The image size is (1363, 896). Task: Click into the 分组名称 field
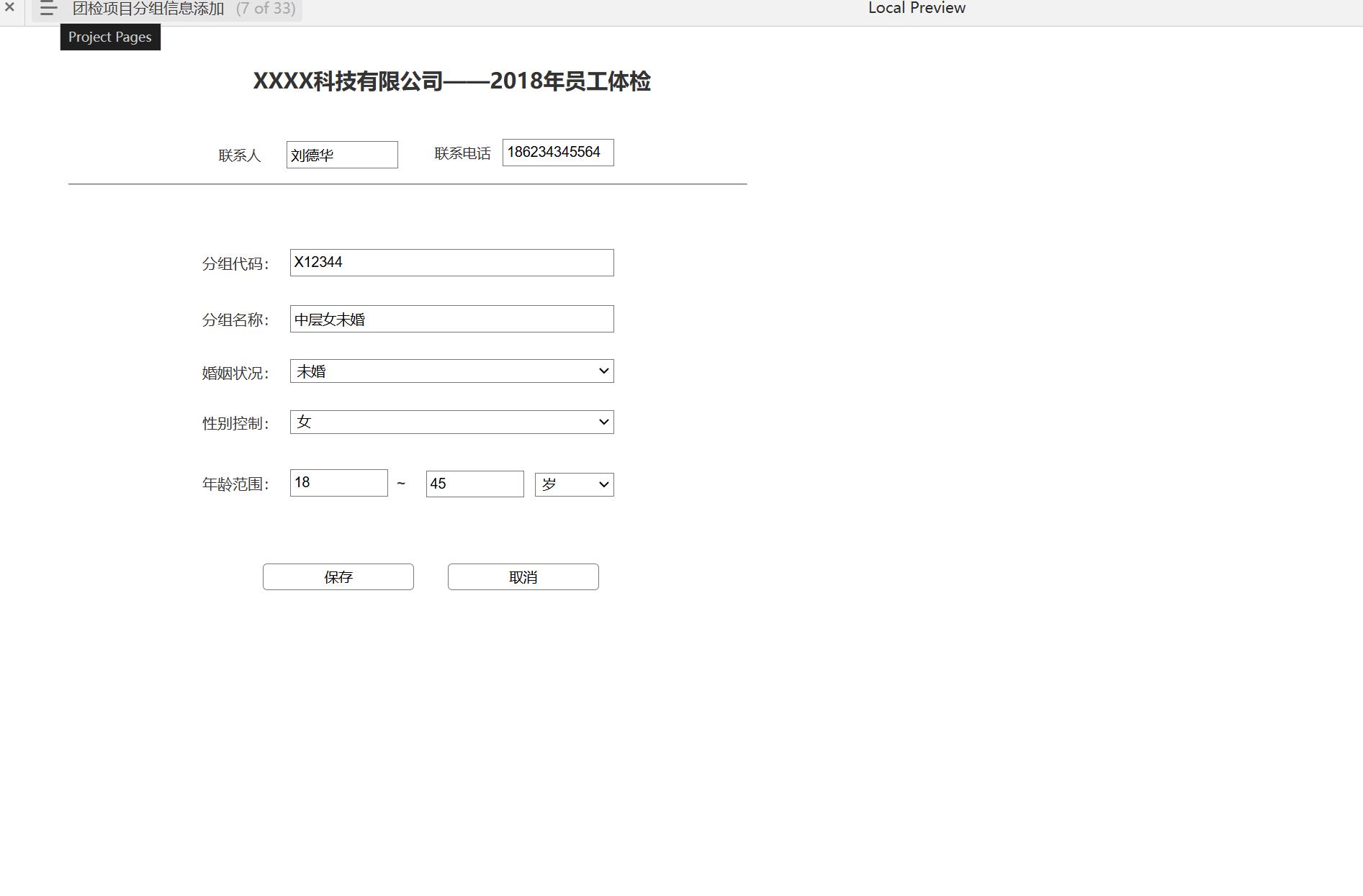(452, 319)
